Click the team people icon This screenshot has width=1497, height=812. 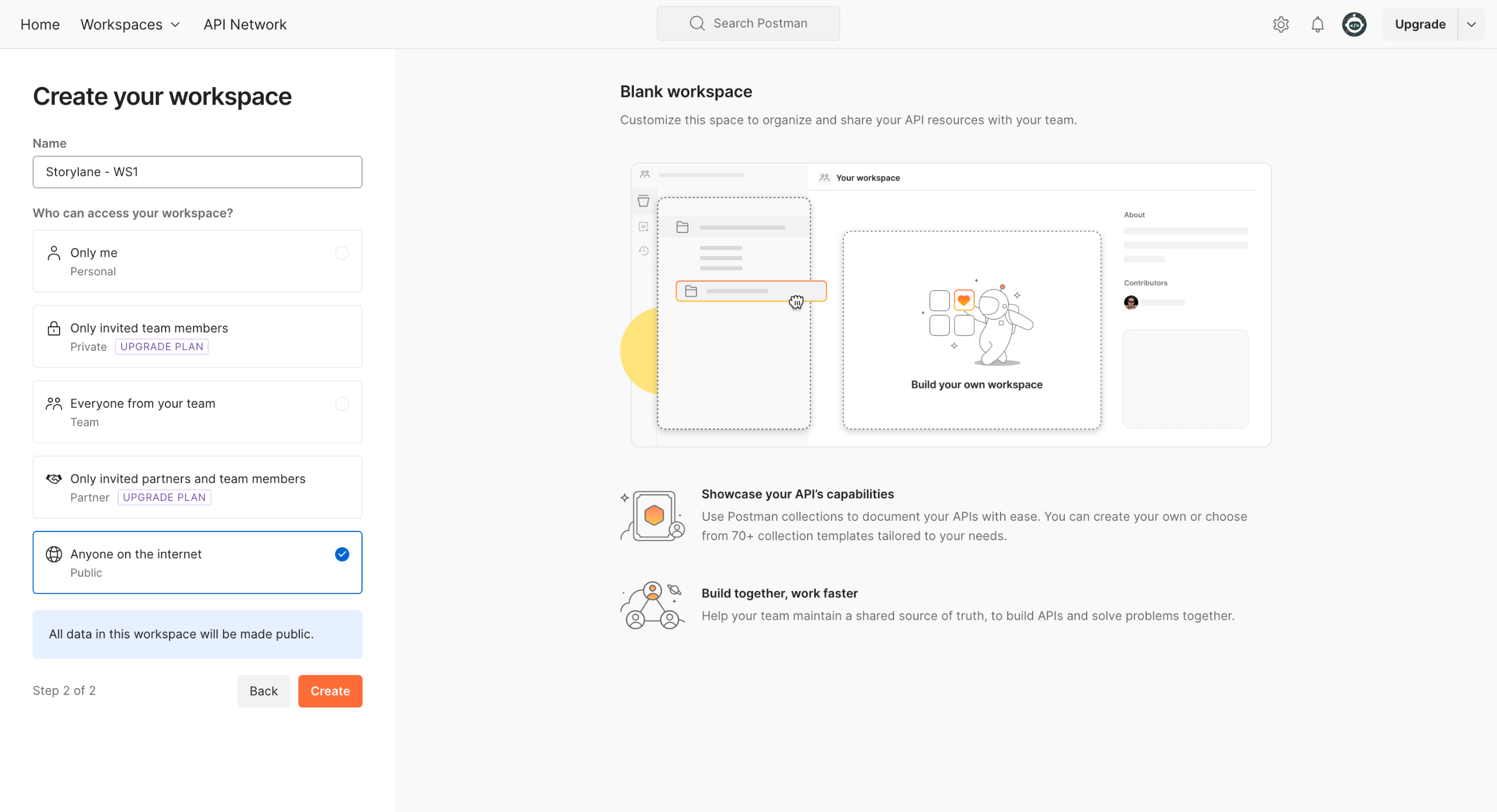coord(54,404)
